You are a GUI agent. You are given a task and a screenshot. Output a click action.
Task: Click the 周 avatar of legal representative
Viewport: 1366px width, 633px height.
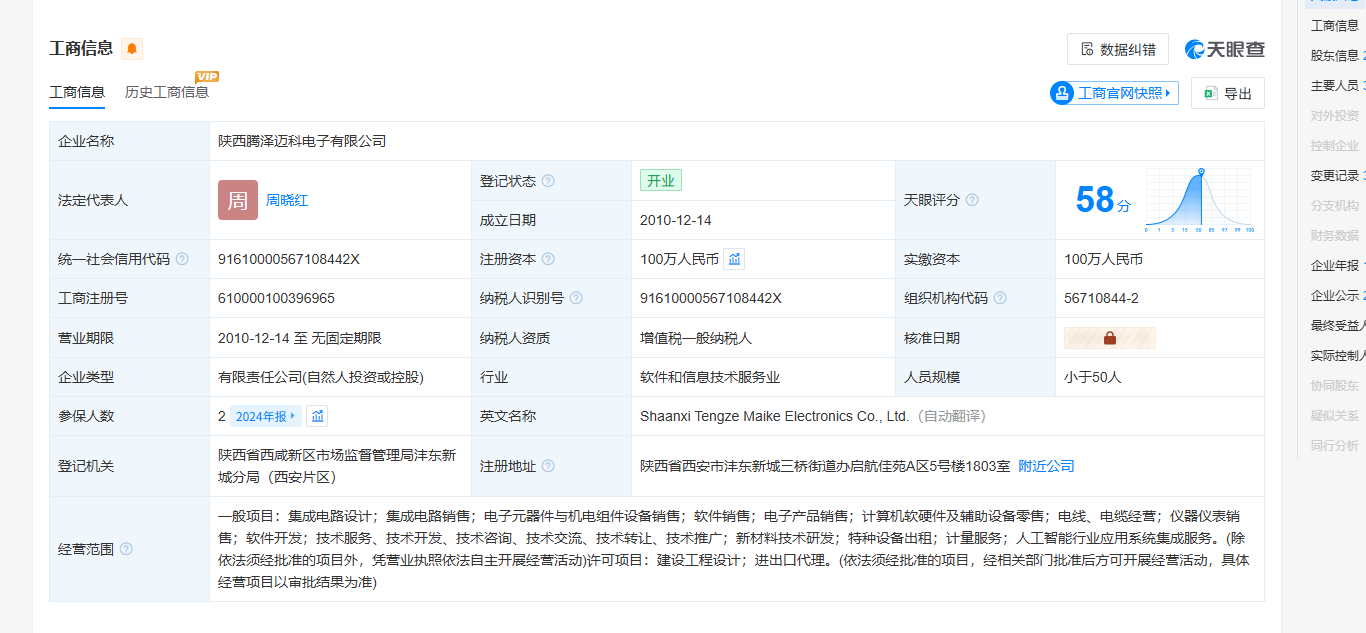click(238, 200)
